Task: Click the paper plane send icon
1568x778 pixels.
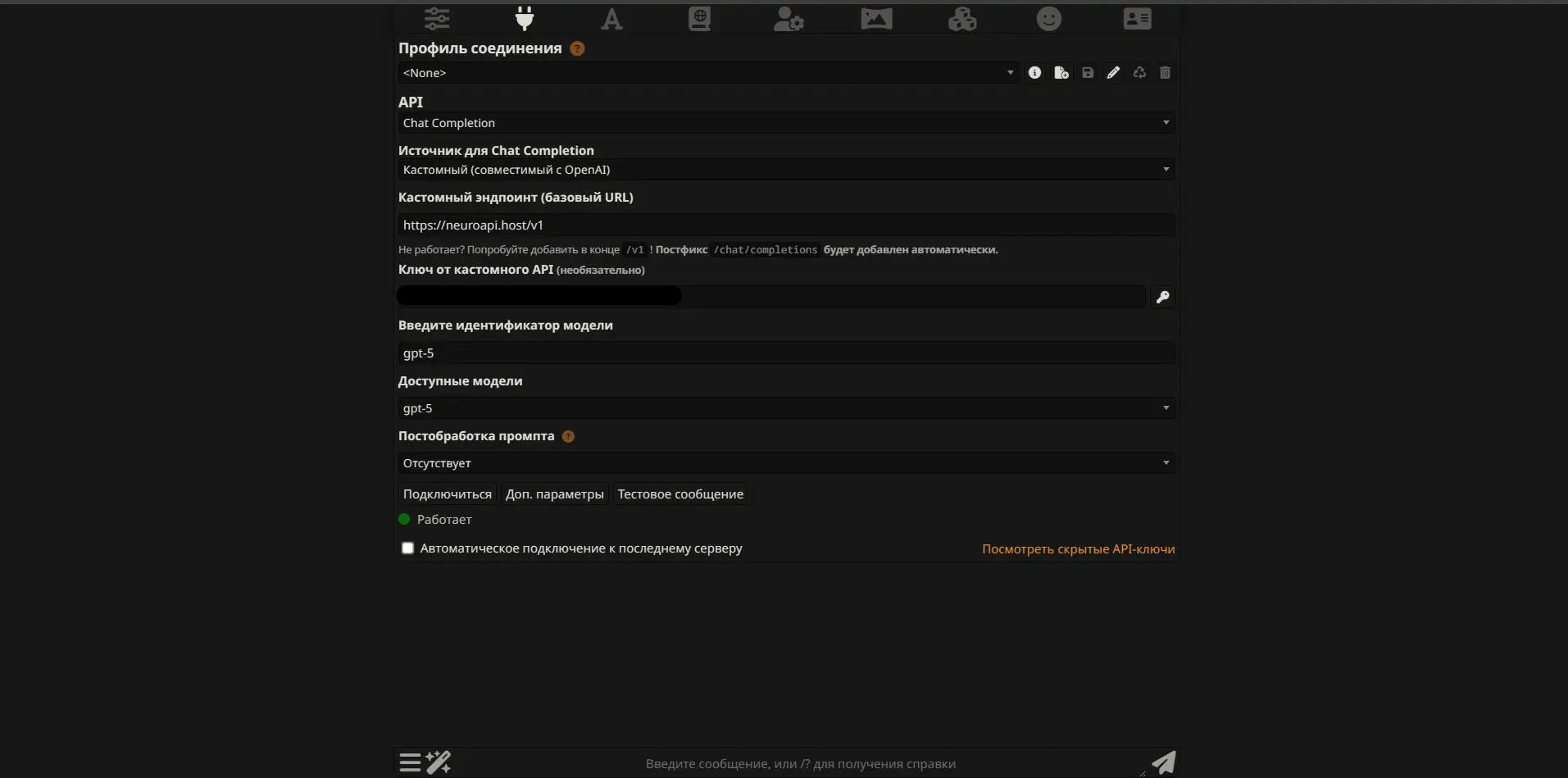Action: [1163, 762]
